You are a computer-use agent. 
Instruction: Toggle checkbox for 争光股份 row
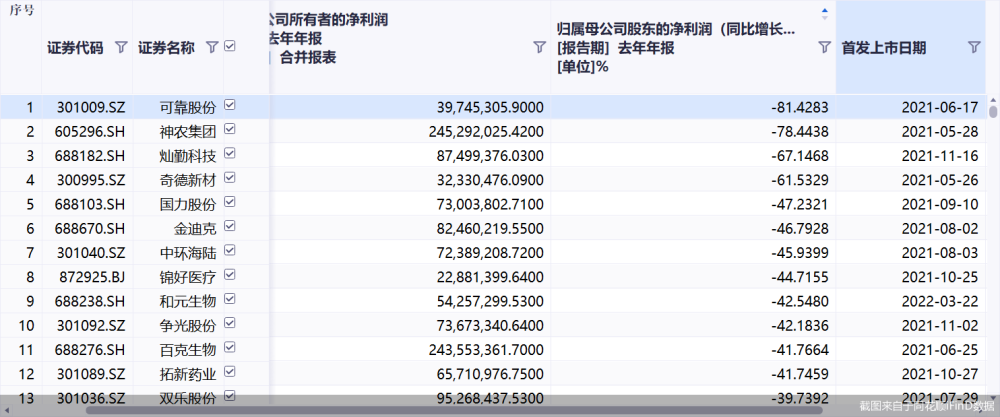(x=230, y=323)
